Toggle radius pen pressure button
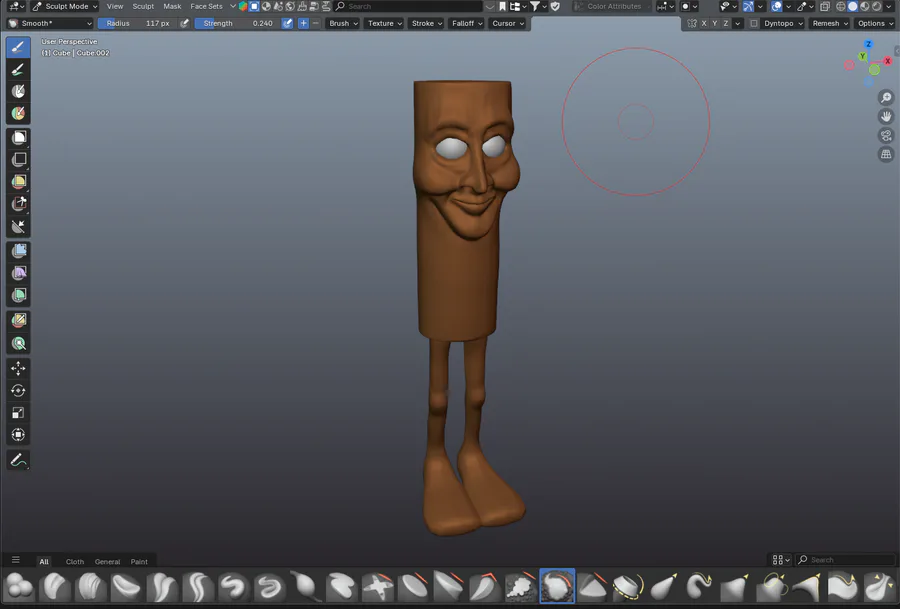Viewport: 900px width, 609px height. point(184,24)
